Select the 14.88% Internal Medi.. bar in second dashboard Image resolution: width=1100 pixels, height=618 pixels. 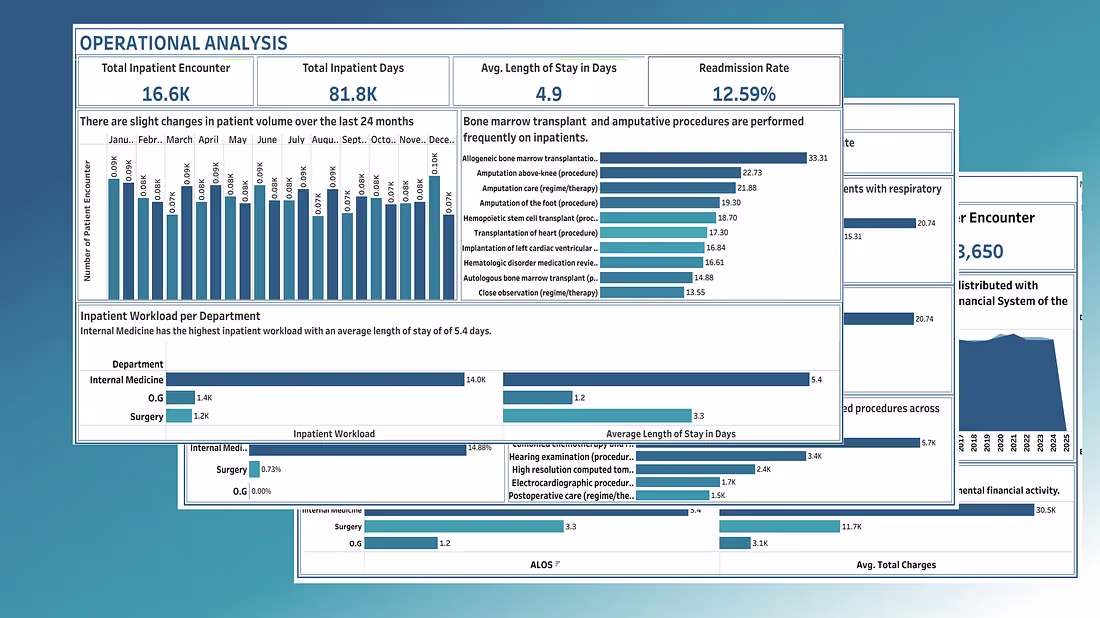[x=358, y=449]
